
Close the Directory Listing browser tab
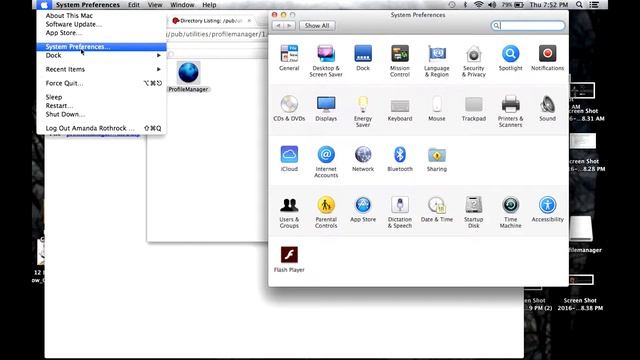coord(249,20)
